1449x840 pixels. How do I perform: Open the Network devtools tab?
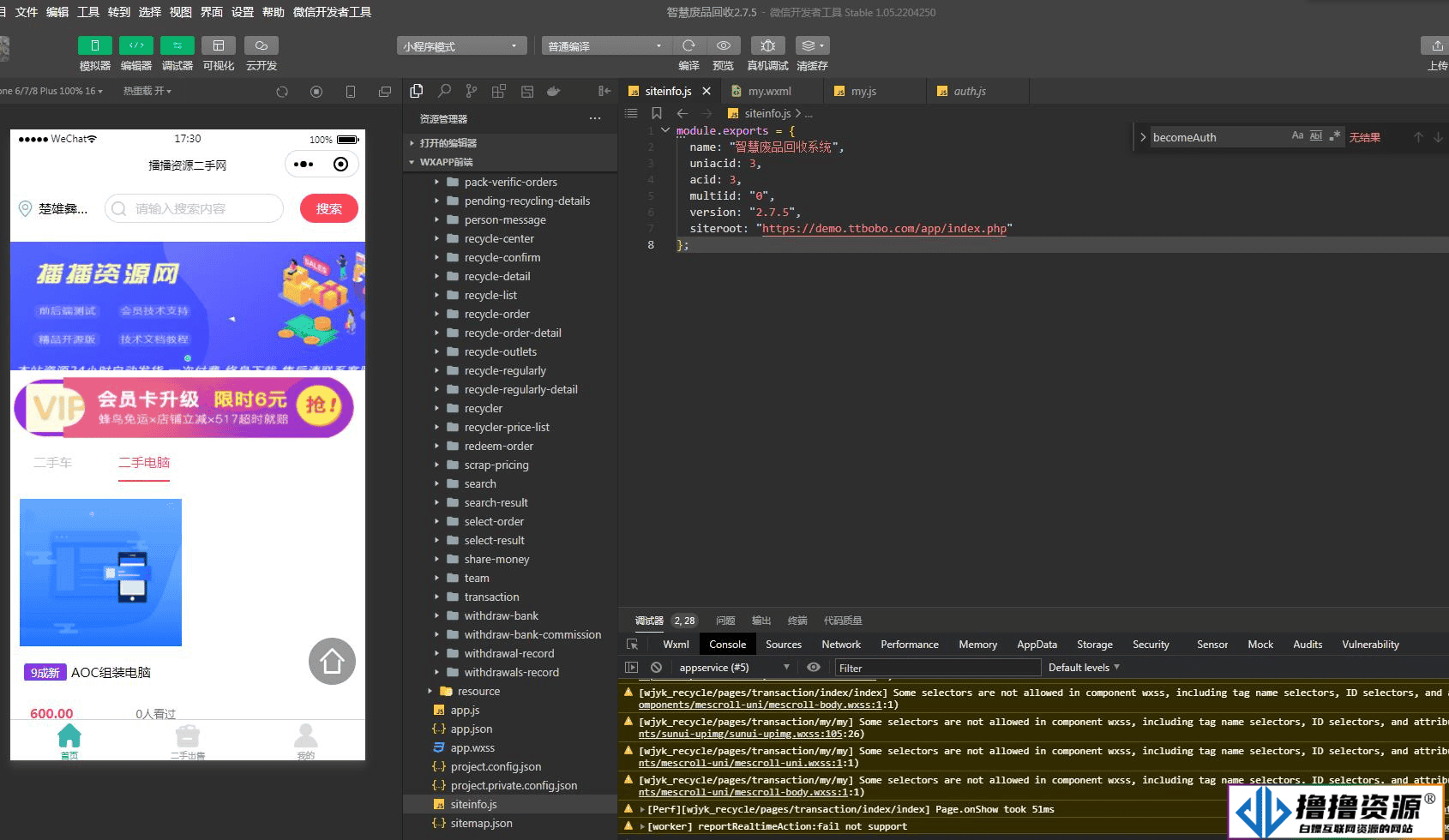[x=841, y=645]
